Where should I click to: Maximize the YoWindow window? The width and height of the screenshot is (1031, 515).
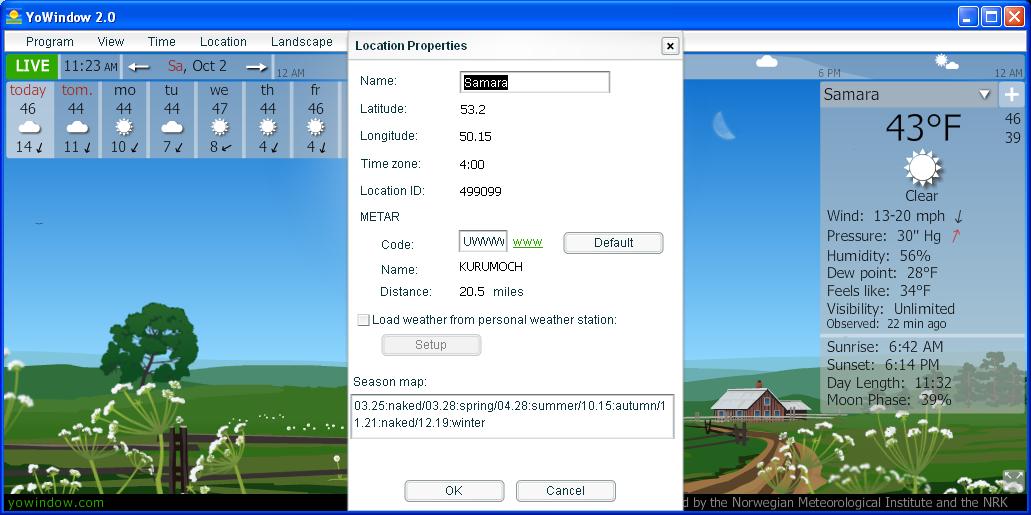[991, 17]
